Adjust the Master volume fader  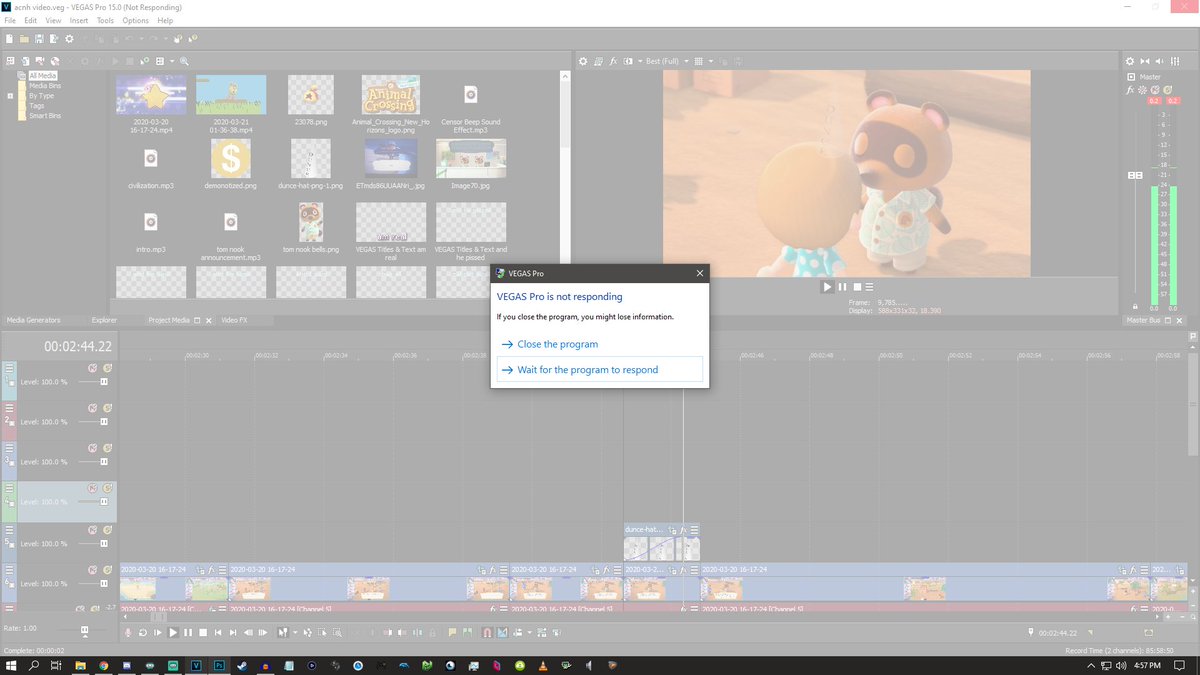[x=1134, y=175]
